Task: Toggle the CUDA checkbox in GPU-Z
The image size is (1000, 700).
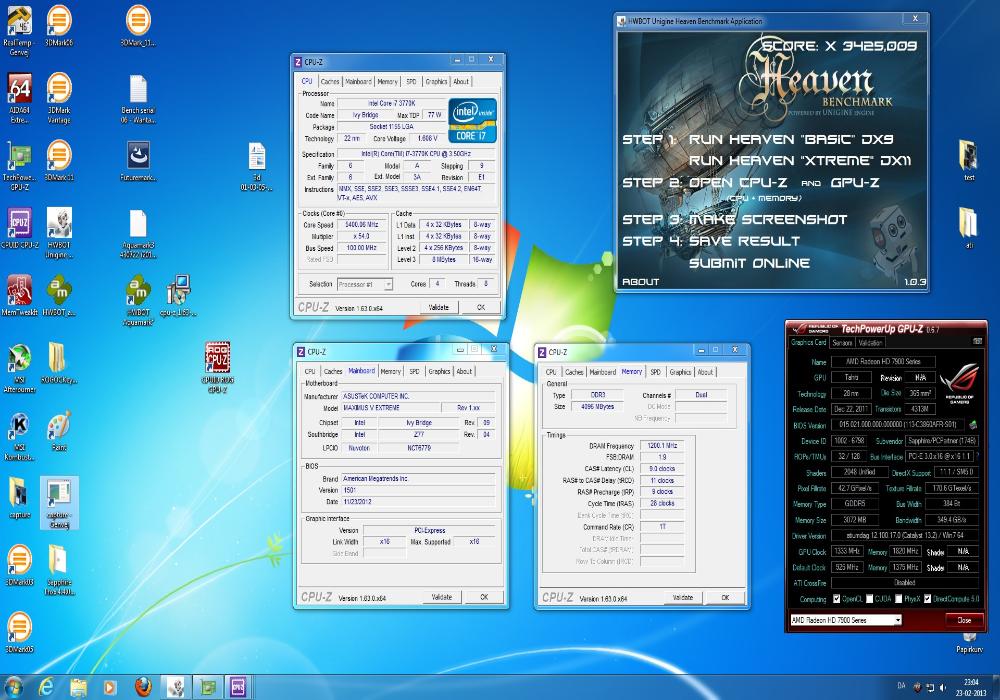Action: pyautogui.click(x=869, y=599)
